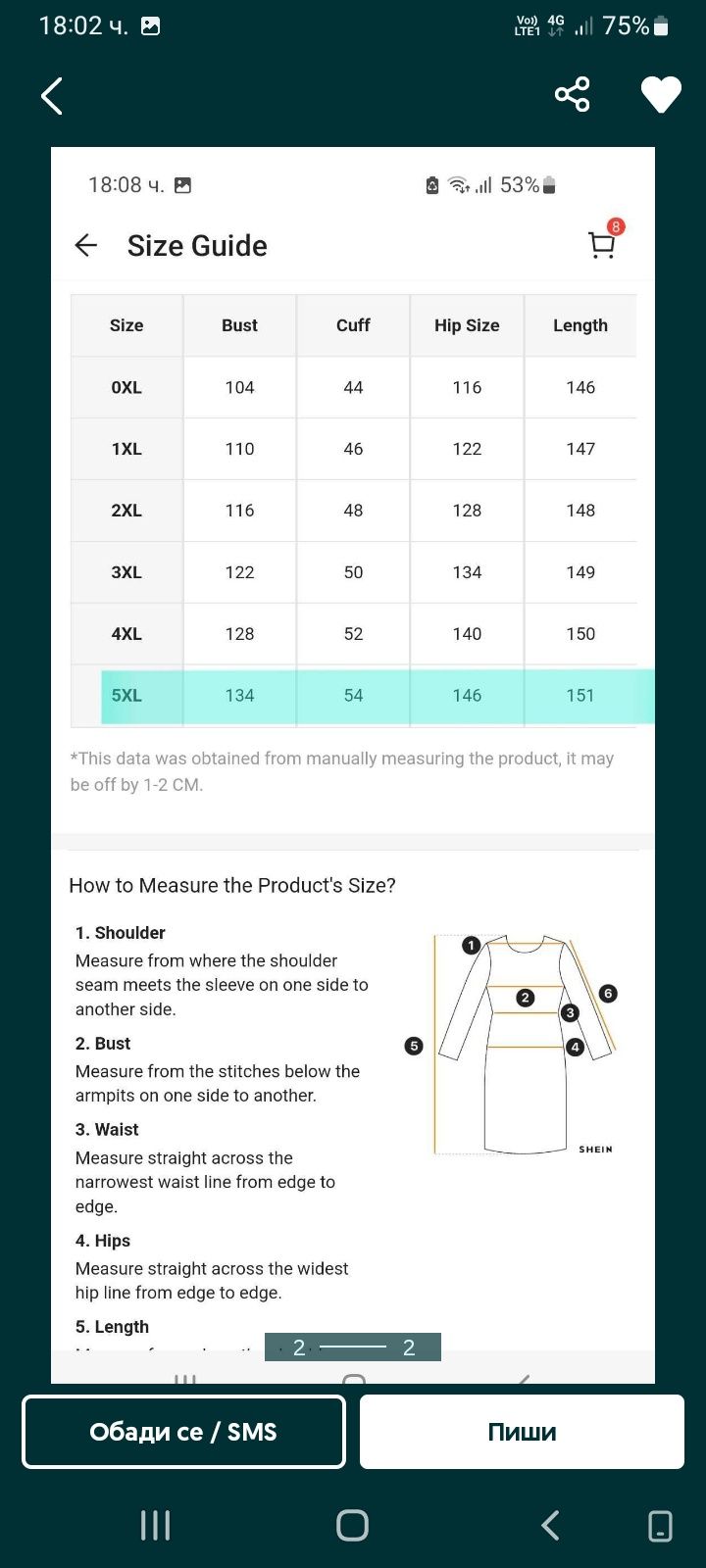The width and height of the screenshot is (706, 1568).
Task: Tap the Android recent apps button
Action: [x=155, y=1525]
